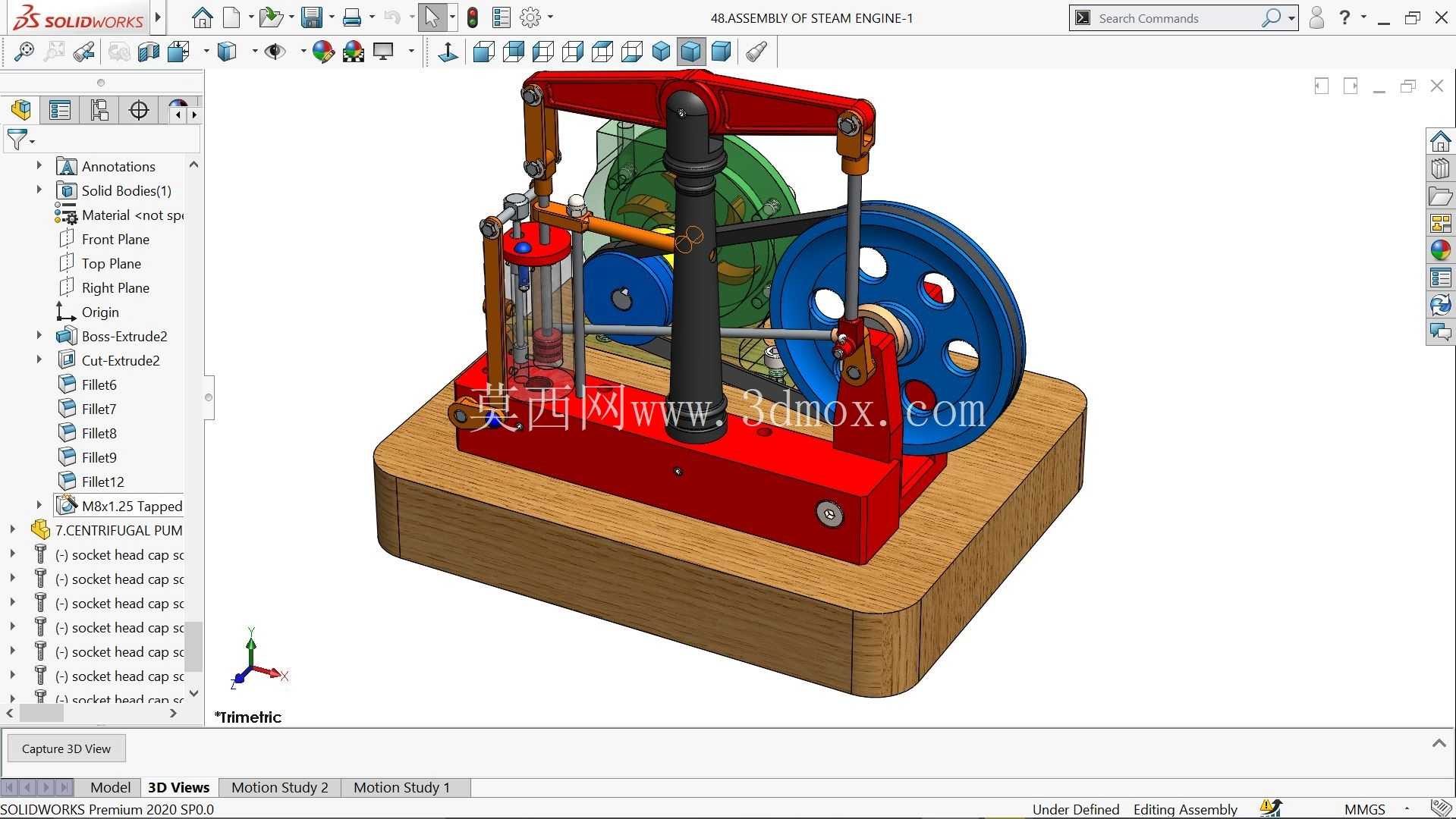Select the Back view cube icon
This screenshot has width=1456, height=819.
click(x=513, y=52)
